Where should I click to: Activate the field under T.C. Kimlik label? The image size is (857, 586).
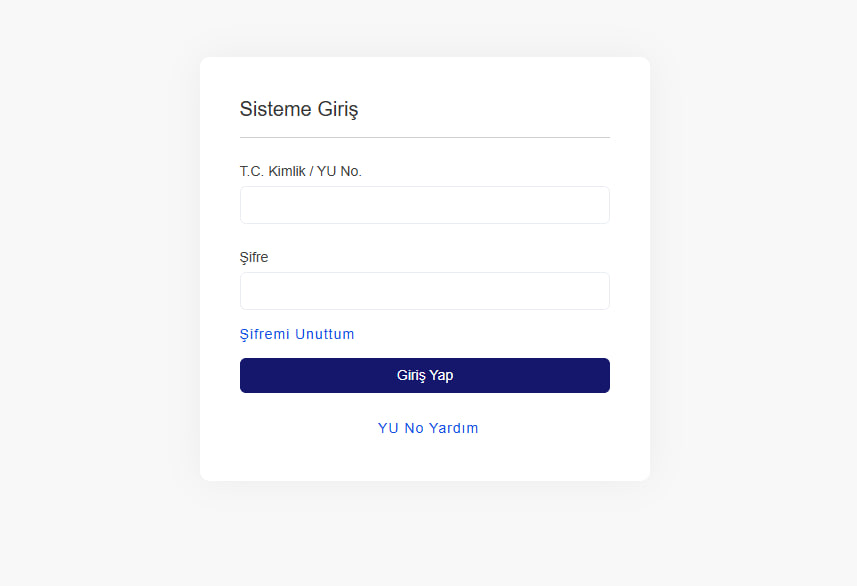coord(424,205)
